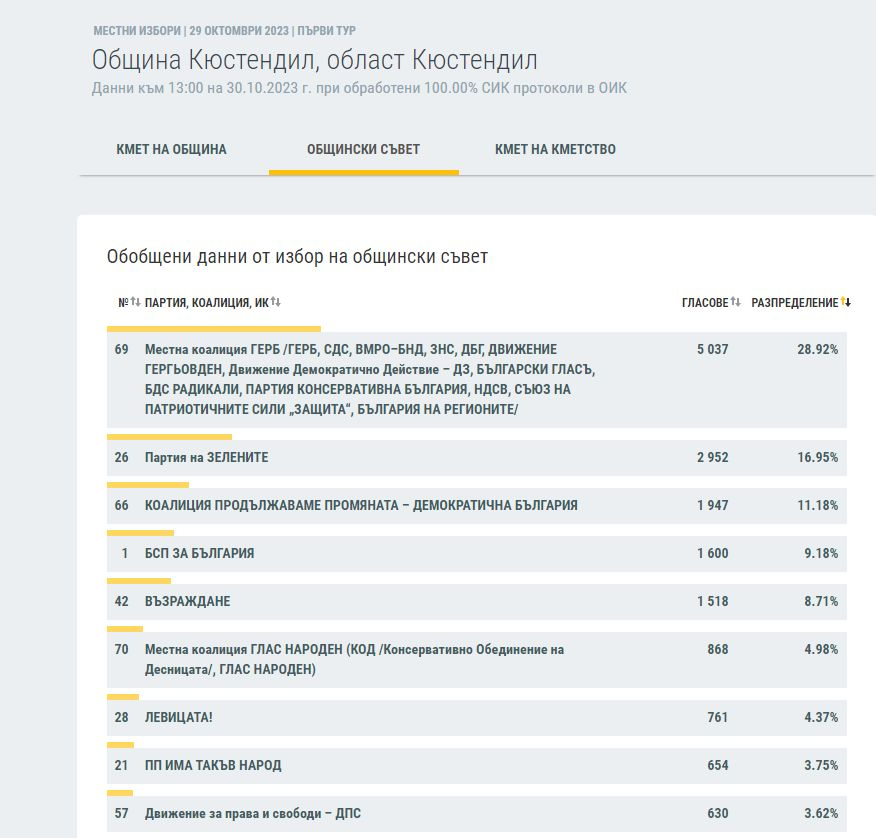Click the Данни към 13:00 на 30.10.2023 subtitle

pyautogui.click(x=359, y=88)
